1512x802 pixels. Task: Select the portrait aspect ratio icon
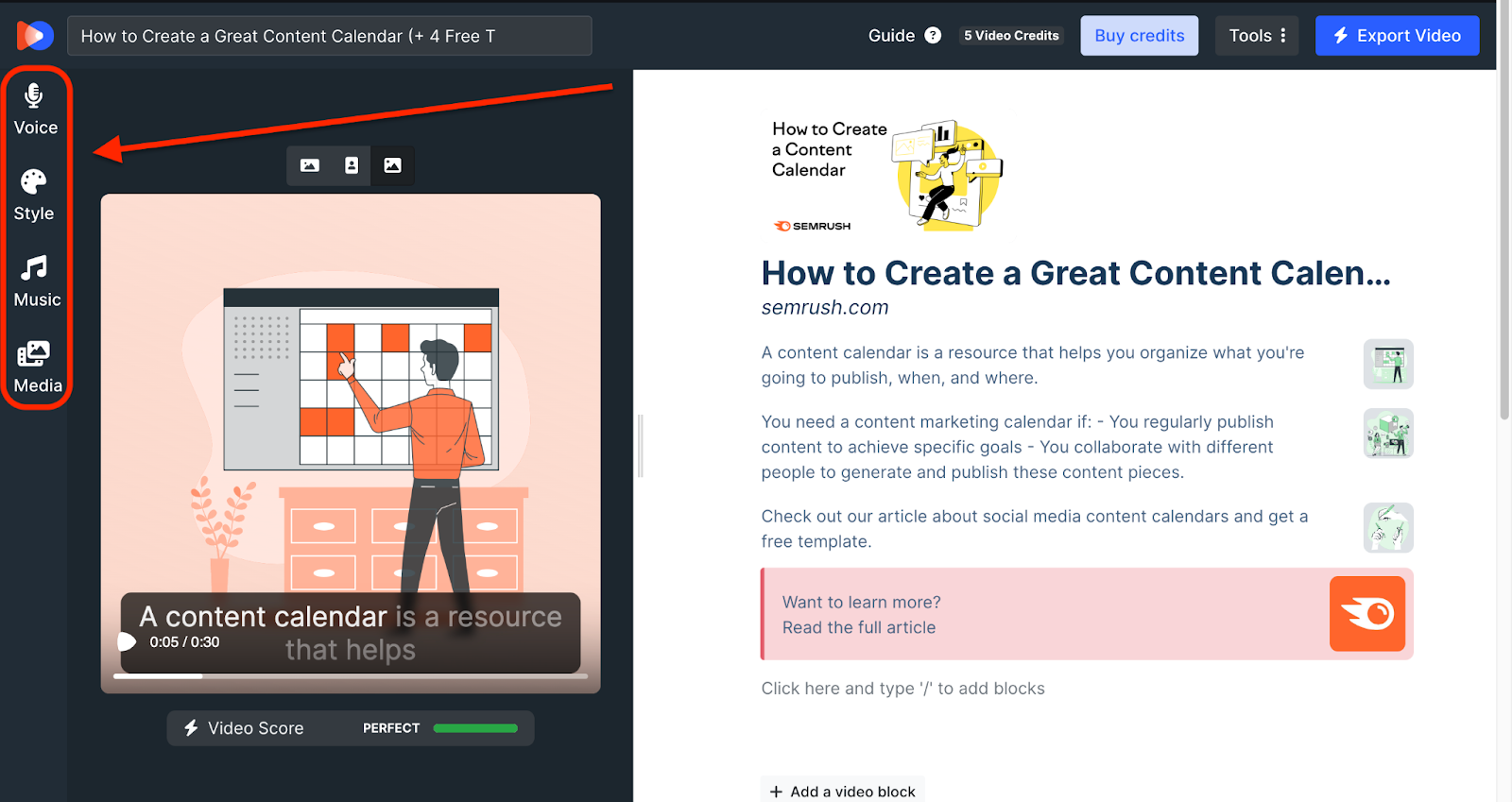[x=352, y=165]
